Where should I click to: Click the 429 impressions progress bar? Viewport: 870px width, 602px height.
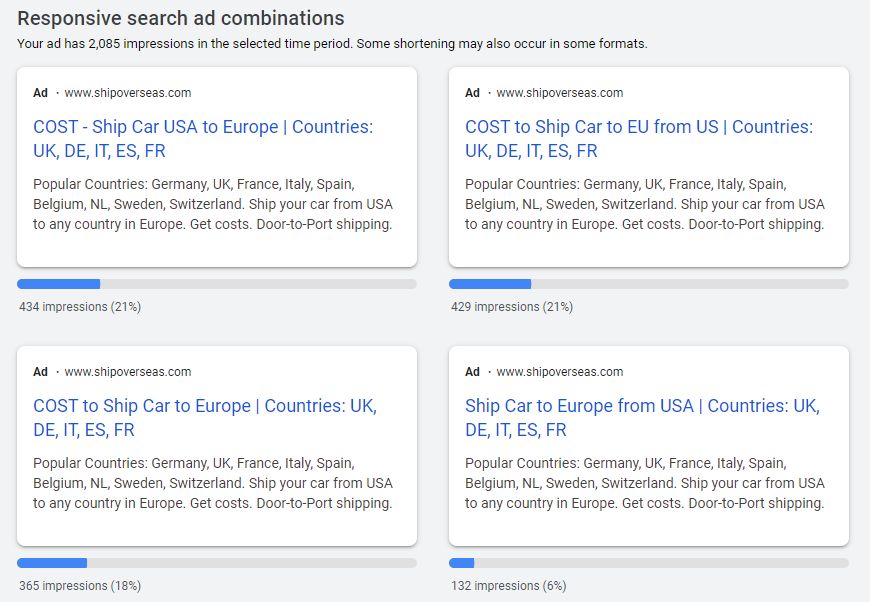coord(649,284)
